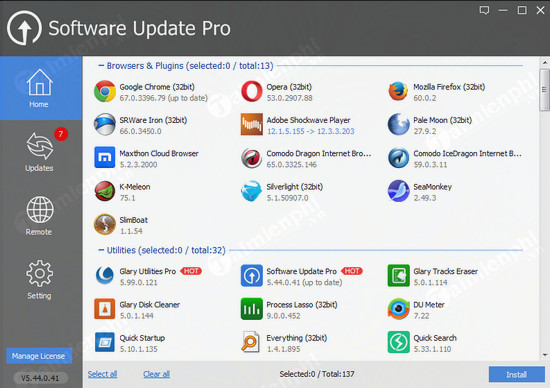Click the Mozilla Firefox (32bit) name

(x=449, y=87)
